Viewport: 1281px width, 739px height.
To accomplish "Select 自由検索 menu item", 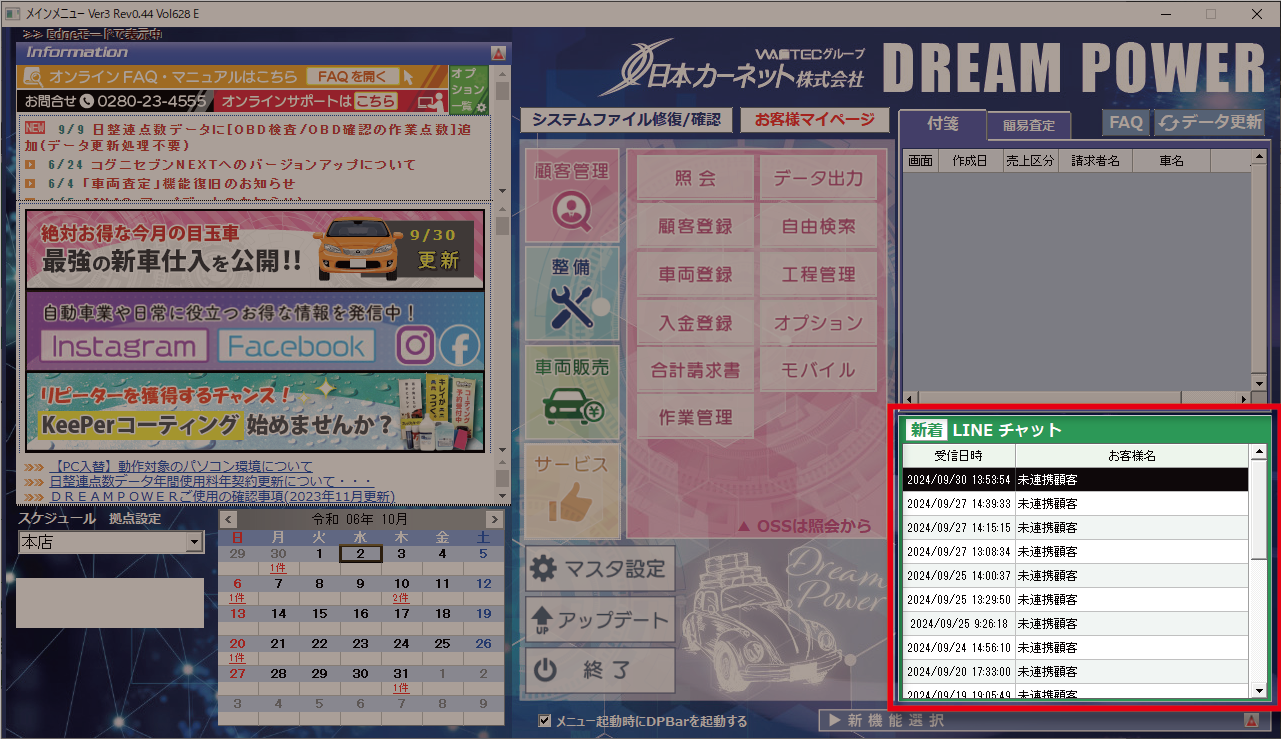I will (x=818, y=227).
